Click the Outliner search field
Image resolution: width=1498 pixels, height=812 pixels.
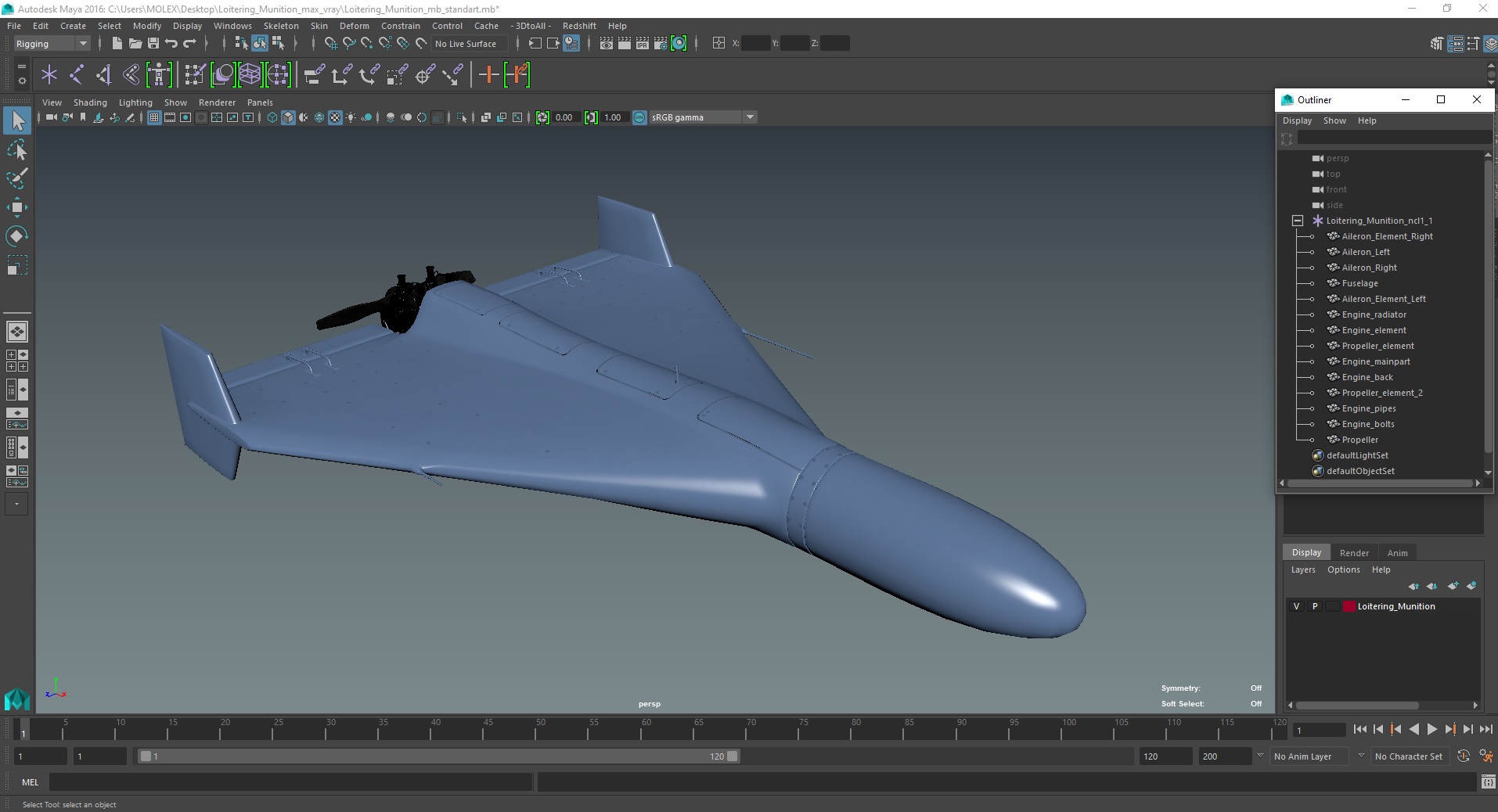click(1393, 138)
